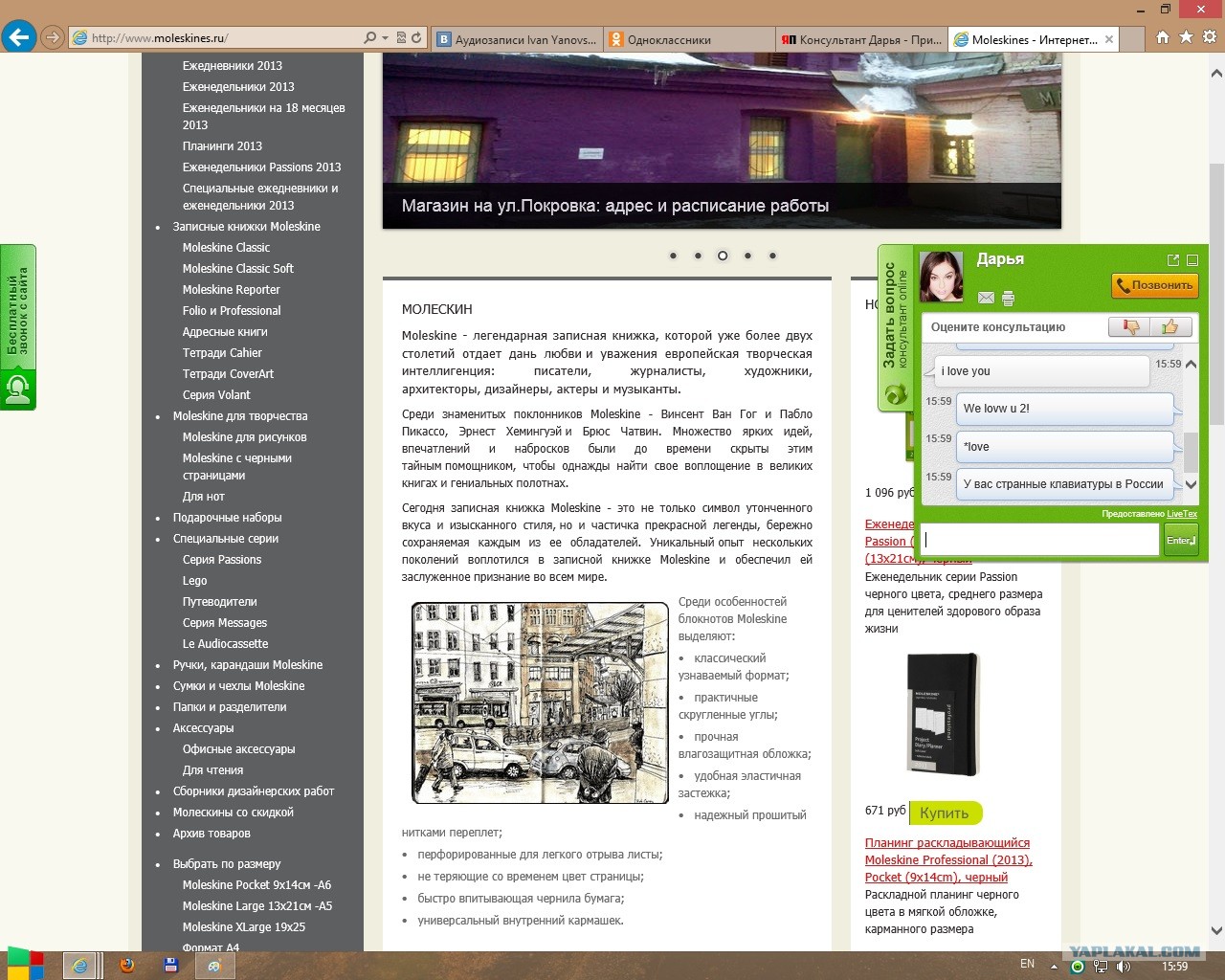
Task: Select the fourth slider pagination dot
Action: click(747, 256)
